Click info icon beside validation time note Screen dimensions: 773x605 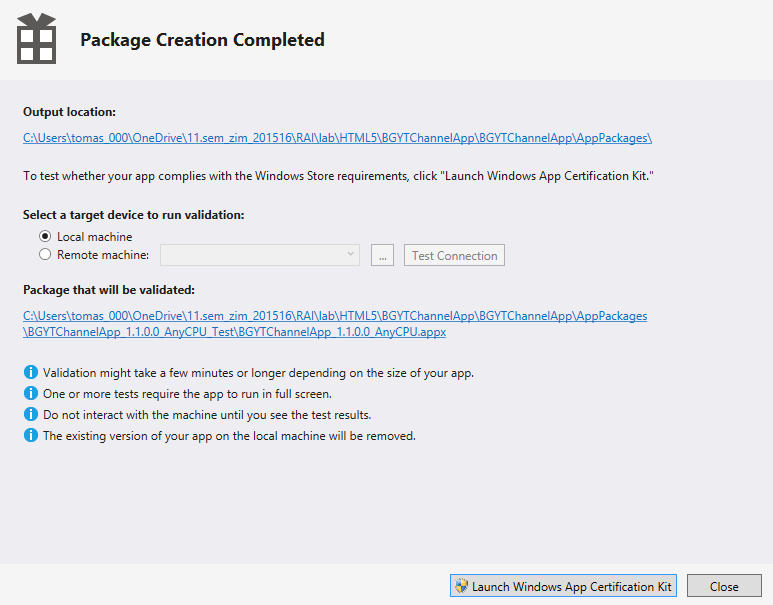pyautogui.click(x=31, y=372)
